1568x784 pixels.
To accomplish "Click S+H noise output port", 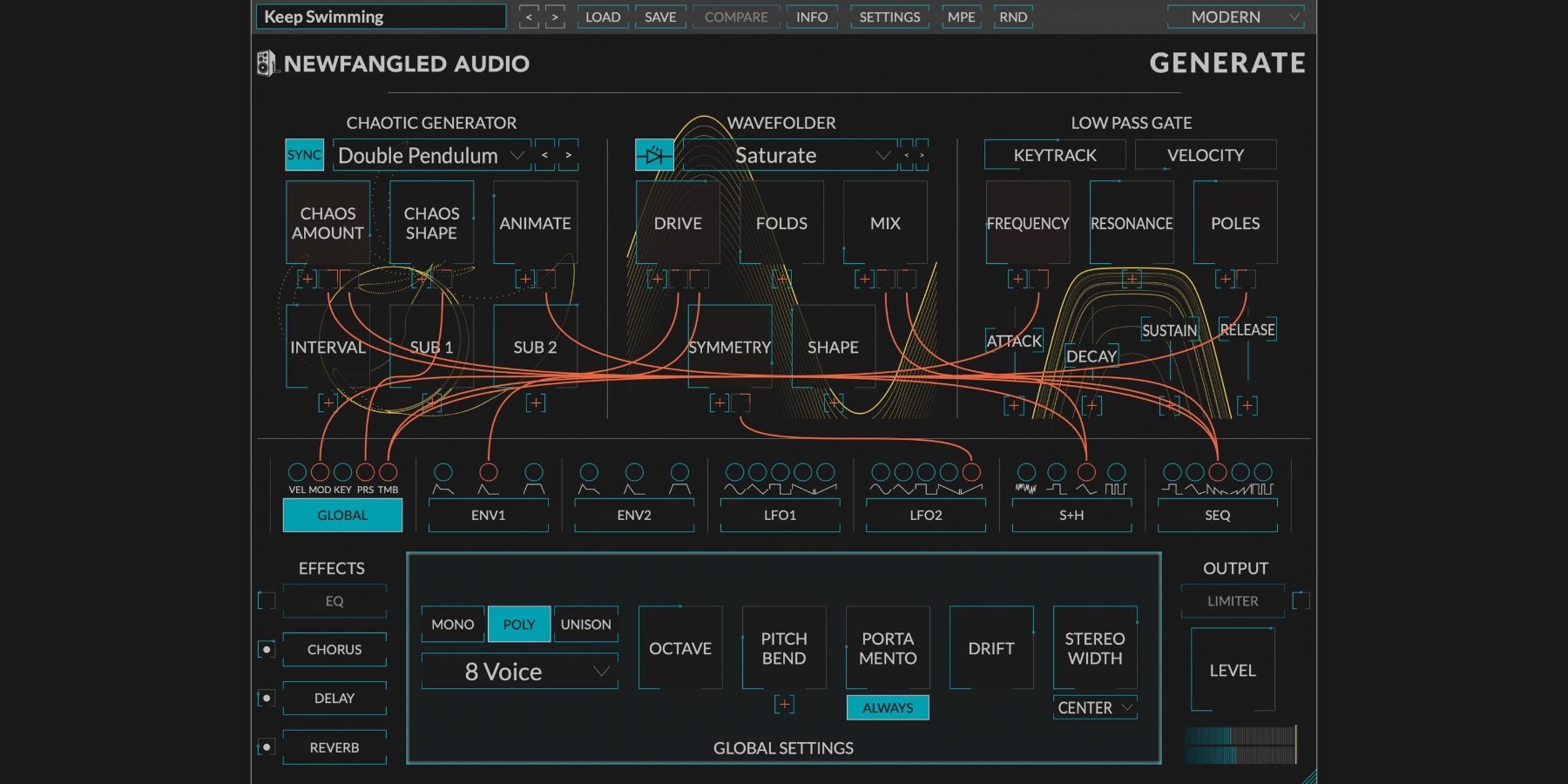I will (1027, 472).
